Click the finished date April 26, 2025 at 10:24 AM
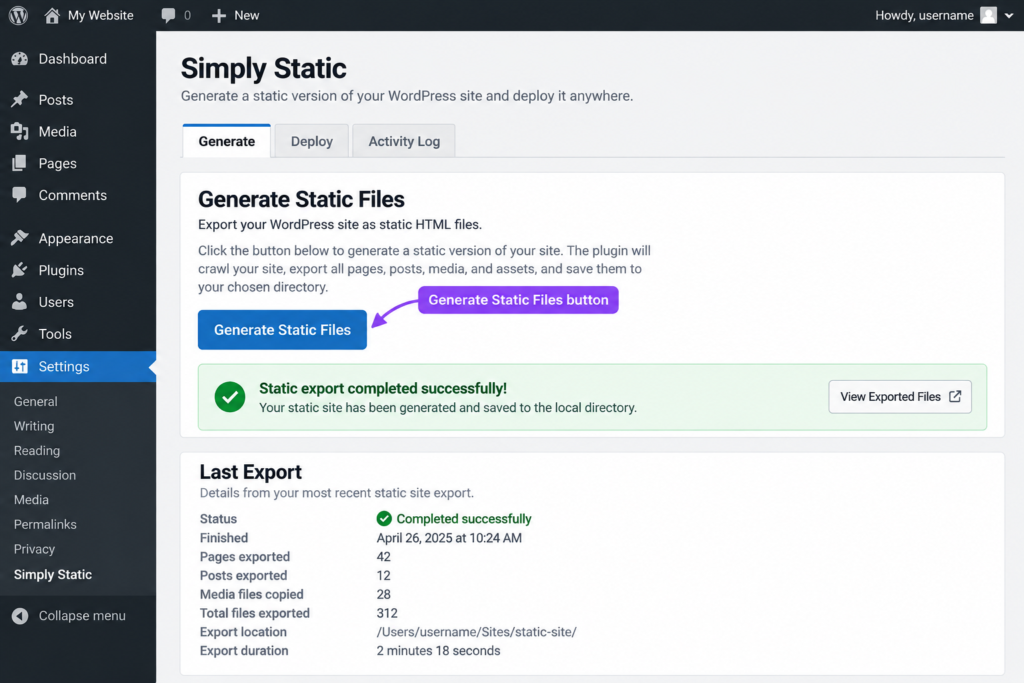Image resolution: width=1024 pixels, height=683 pixels. click(x=449, y=538)
